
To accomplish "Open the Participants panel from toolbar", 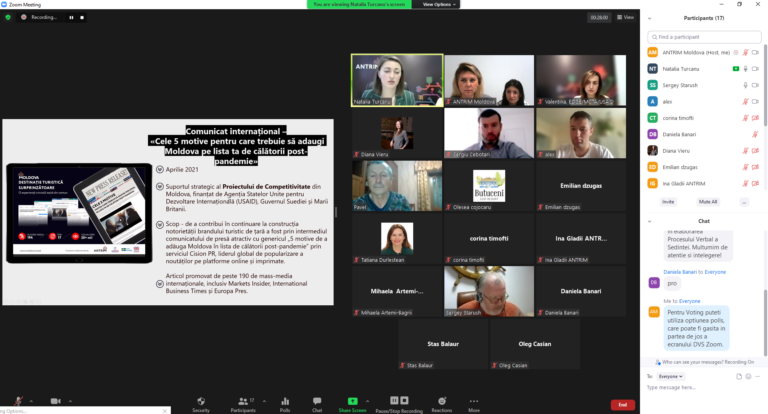I will click(242, 402).
